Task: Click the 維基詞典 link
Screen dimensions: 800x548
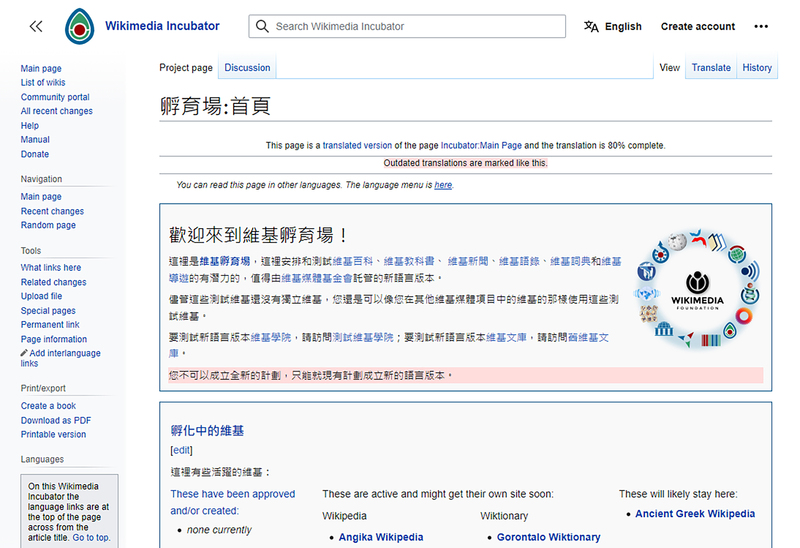Action: pyautogui.click(x=570, y=261)
